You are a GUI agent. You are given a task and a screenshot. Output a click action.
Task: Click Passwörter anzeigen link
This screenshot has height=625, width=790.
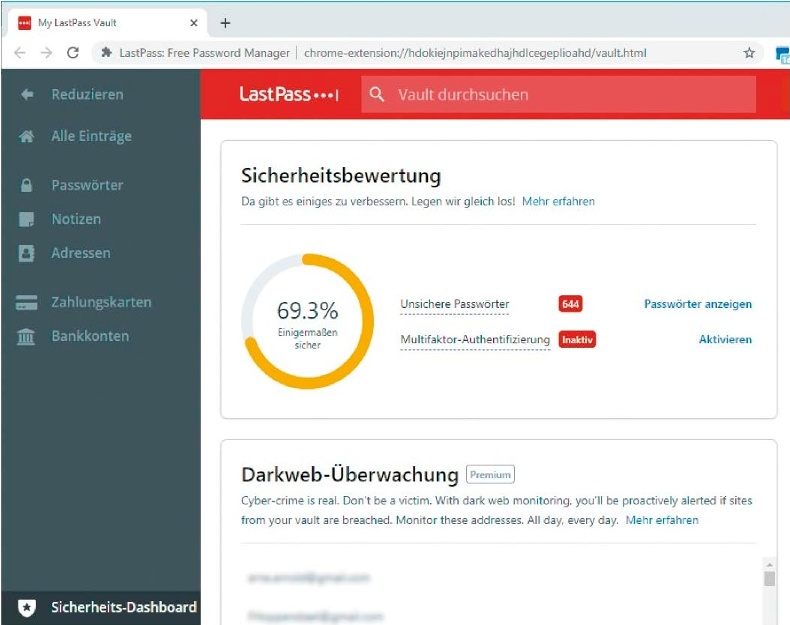click(698, 304)
